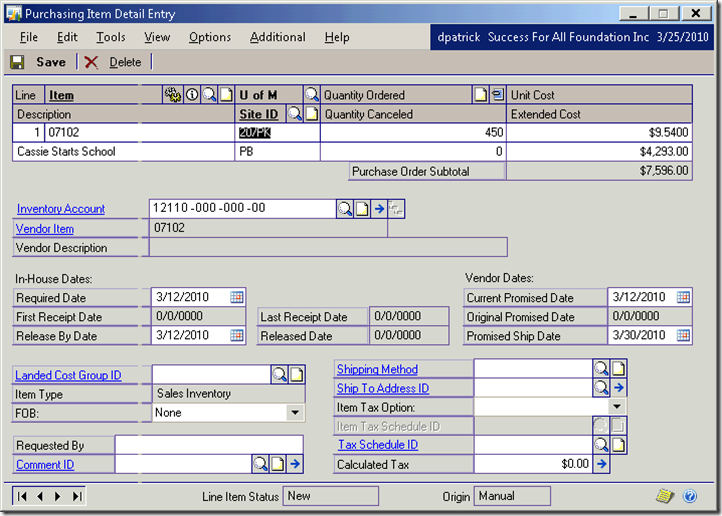This screenshot has height=516, width=722.
Task: Open Landed Cost Group ID note
Action: [x=297, y=375]
